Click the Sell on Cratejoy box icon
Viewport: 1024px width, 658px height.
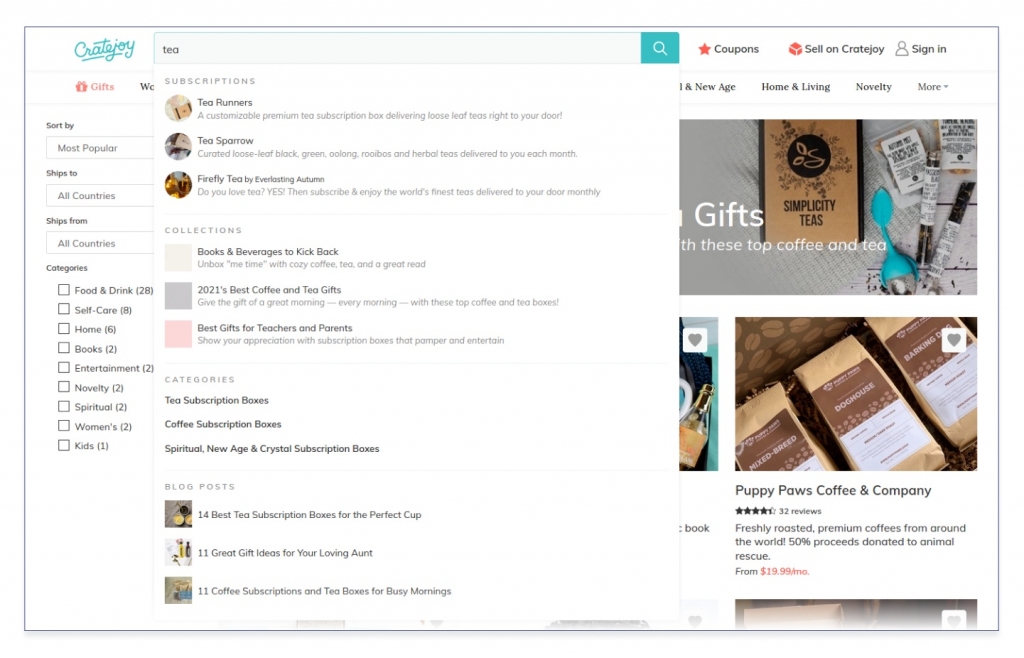point(795,49)
